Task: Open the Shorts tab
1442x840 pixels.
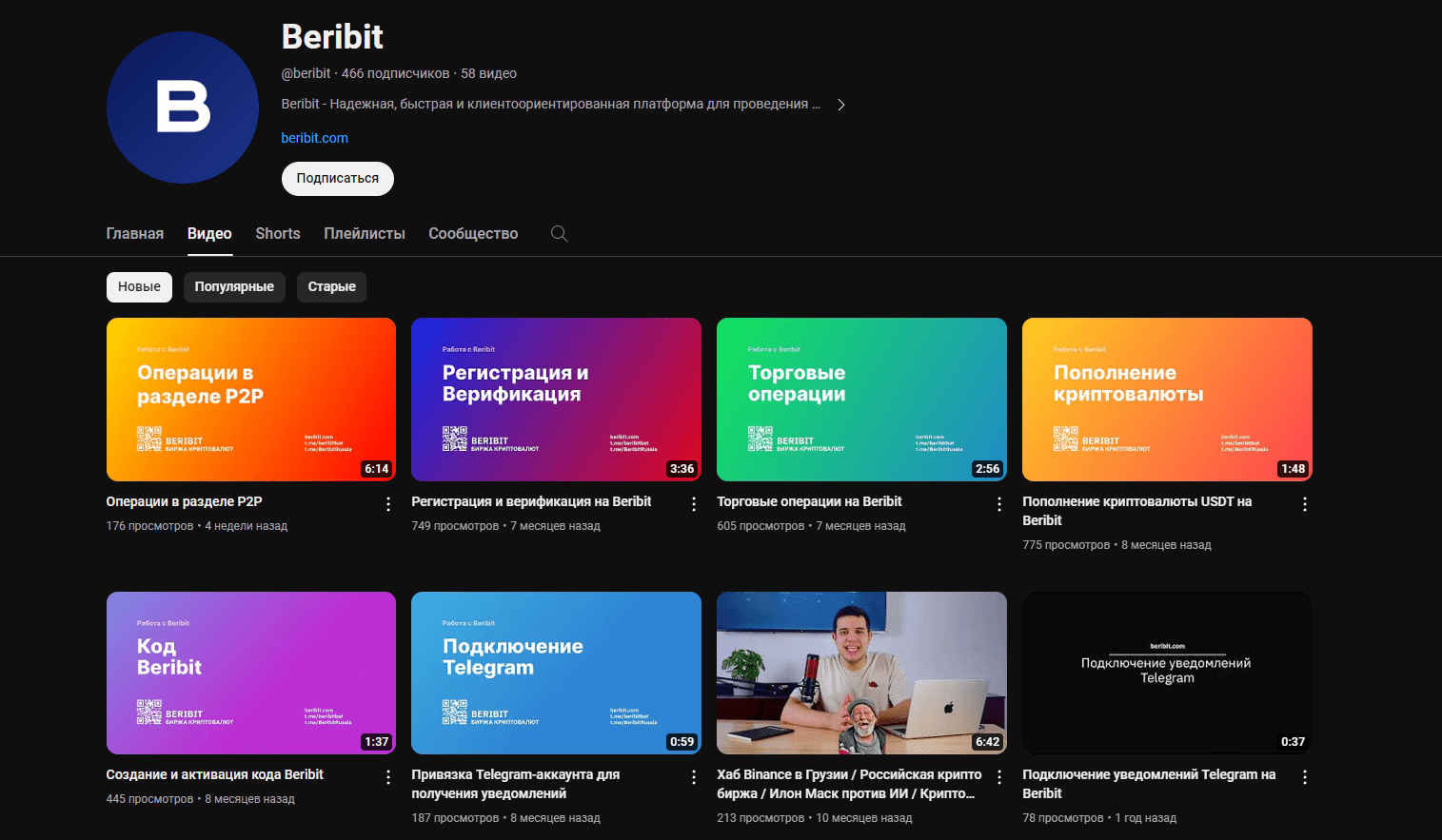Action: tap(278, 234)
